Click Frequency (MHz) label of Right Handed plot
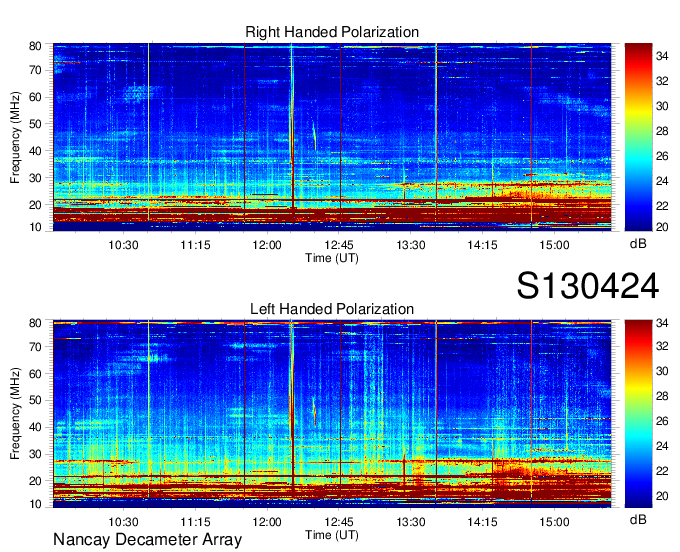The width and height of the screenshot is (680, 552). [x=15, y=137]
